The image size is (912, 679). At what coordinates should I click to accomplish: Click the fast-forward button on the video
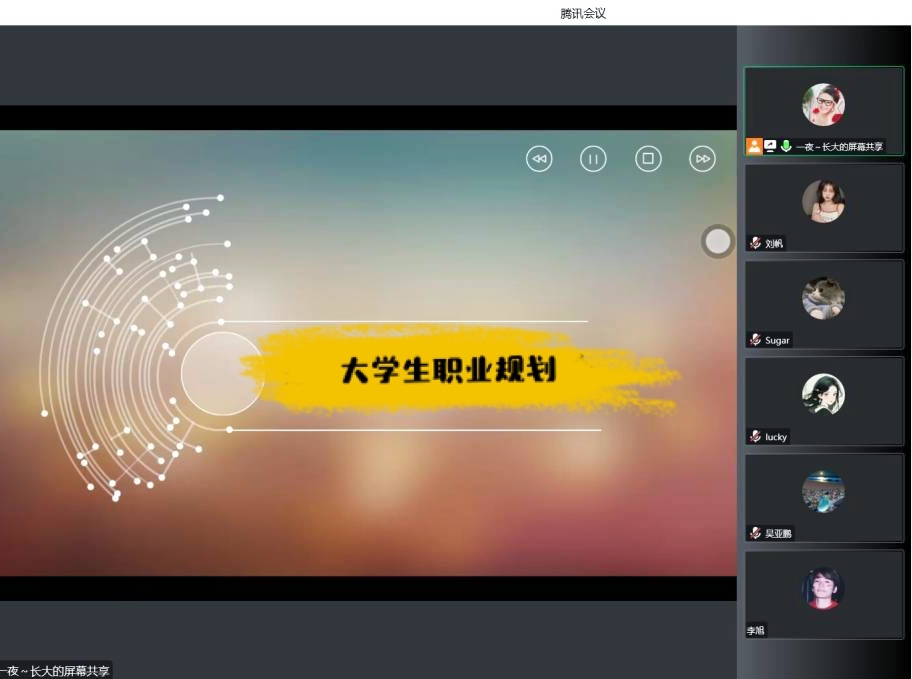[703, 159]
